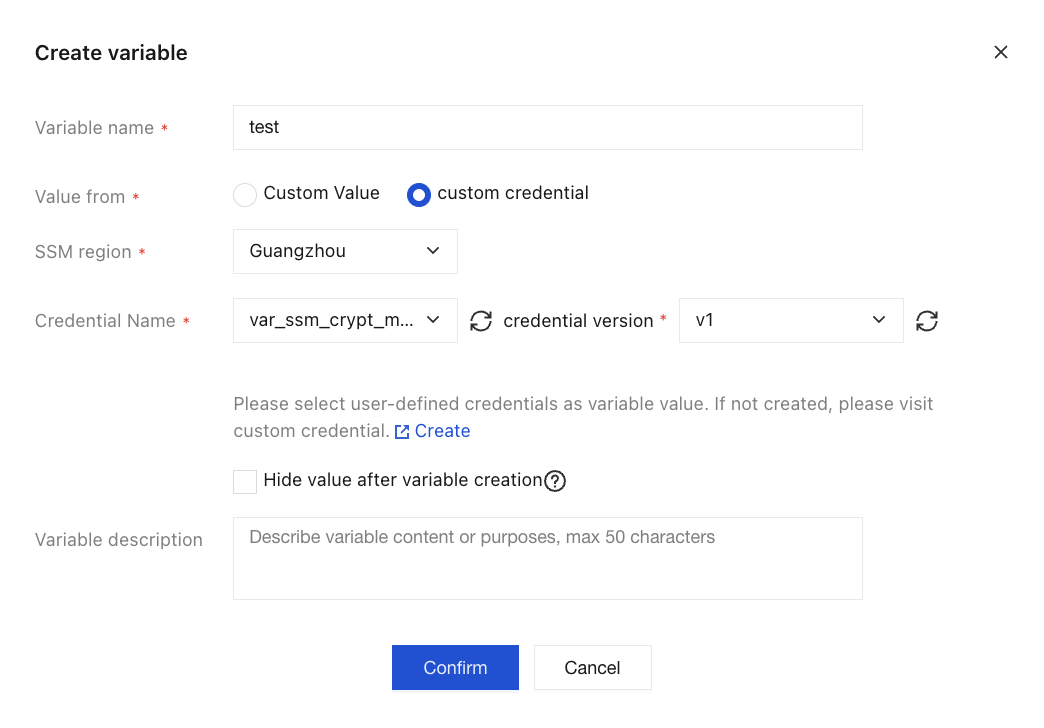This screenshot has height=728, width=1044.
Task: Close the Create variable dialog
Action: click(x=1000, y=52)
